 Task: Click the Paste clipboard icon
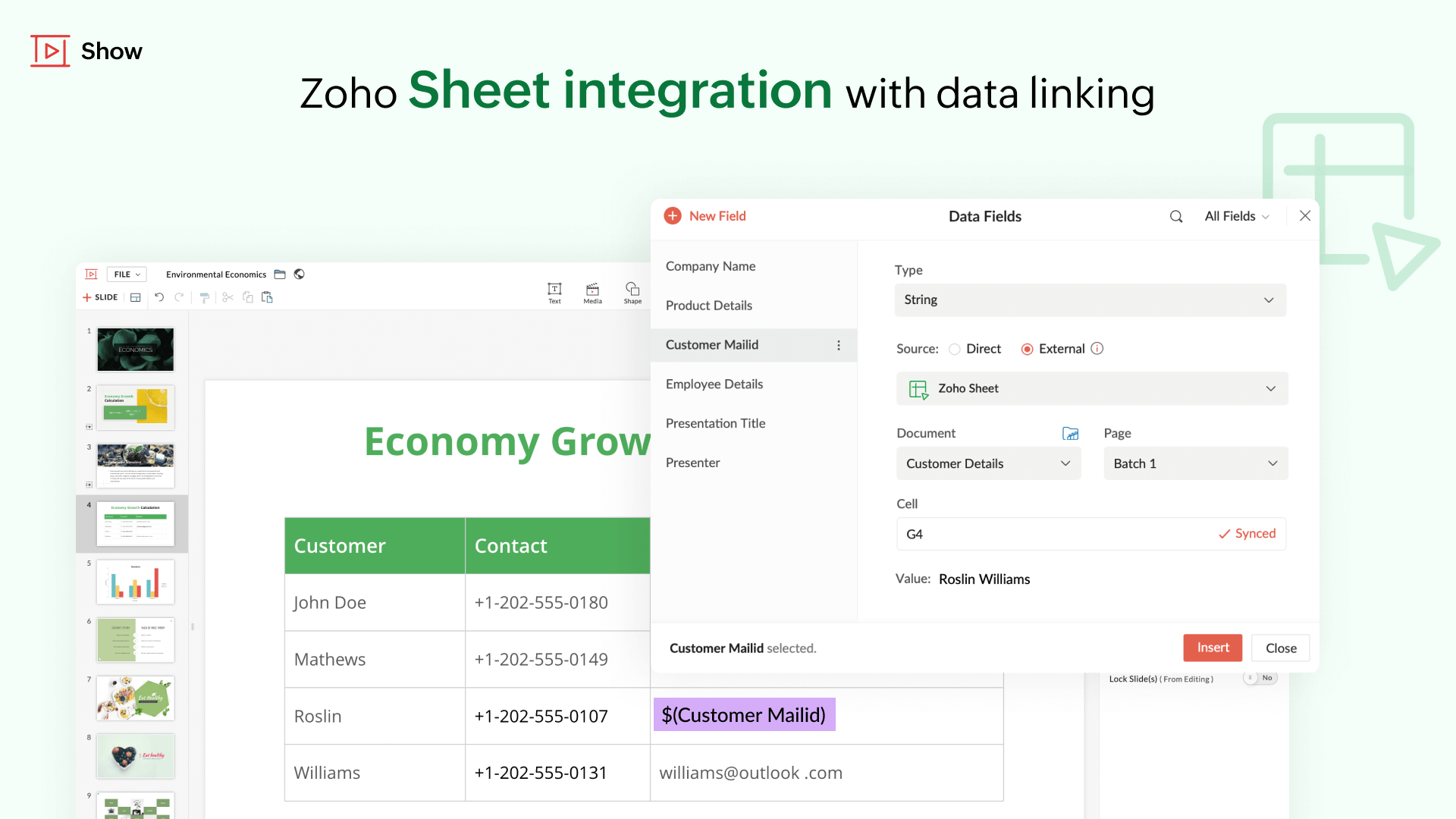(x=267, y=297)
